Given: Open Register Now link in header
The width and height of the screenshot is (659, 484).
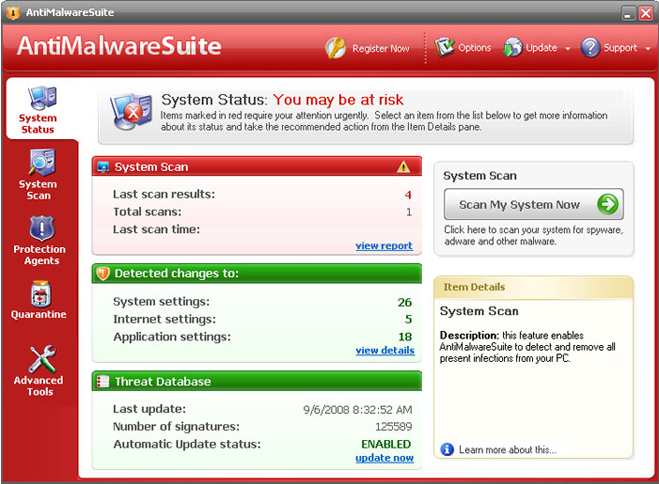Looking at the screenshot, I should (381, 49).
